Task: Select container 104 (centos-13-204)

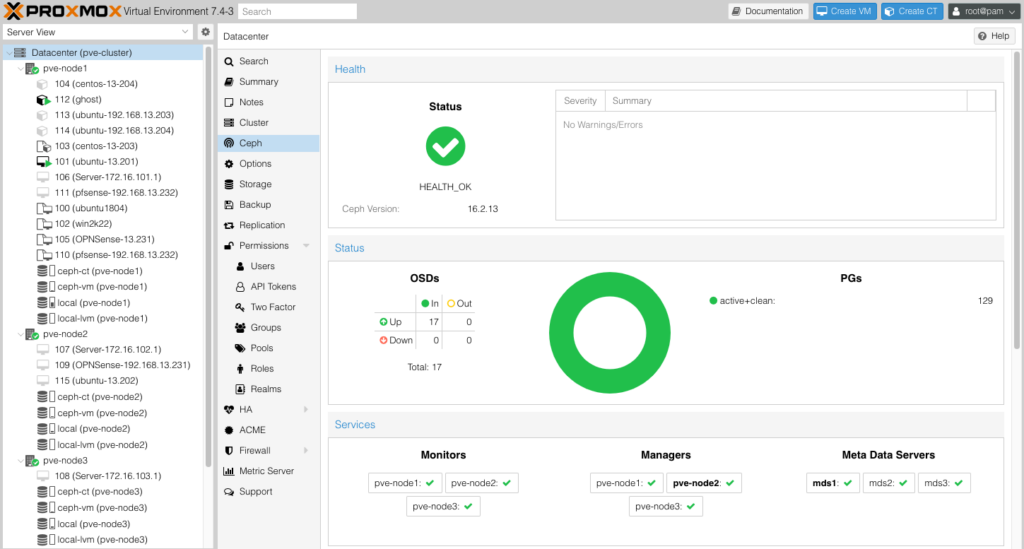Action: (x=96, y=84)
